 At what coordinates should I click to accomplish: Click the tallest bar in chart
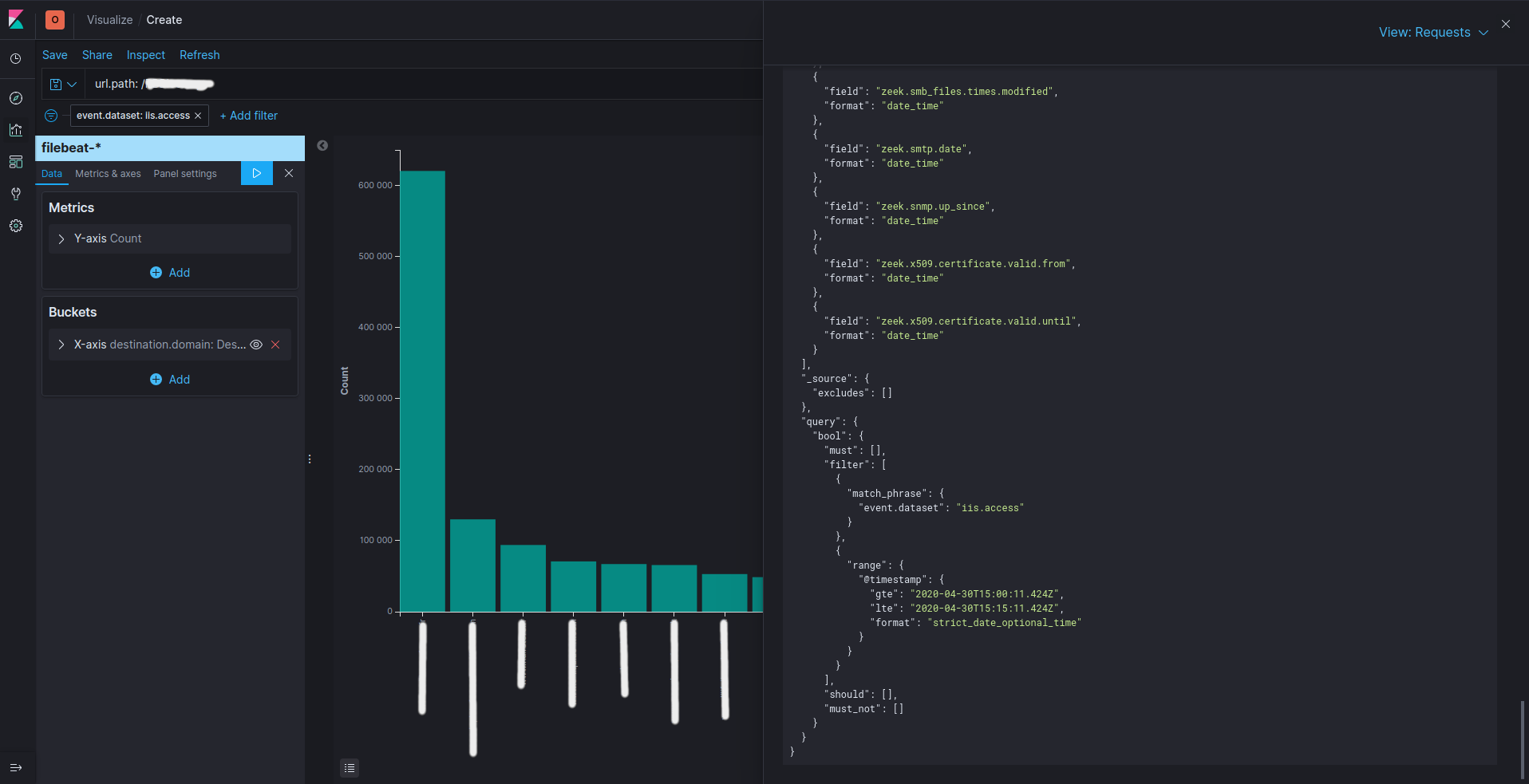[423, 391]
